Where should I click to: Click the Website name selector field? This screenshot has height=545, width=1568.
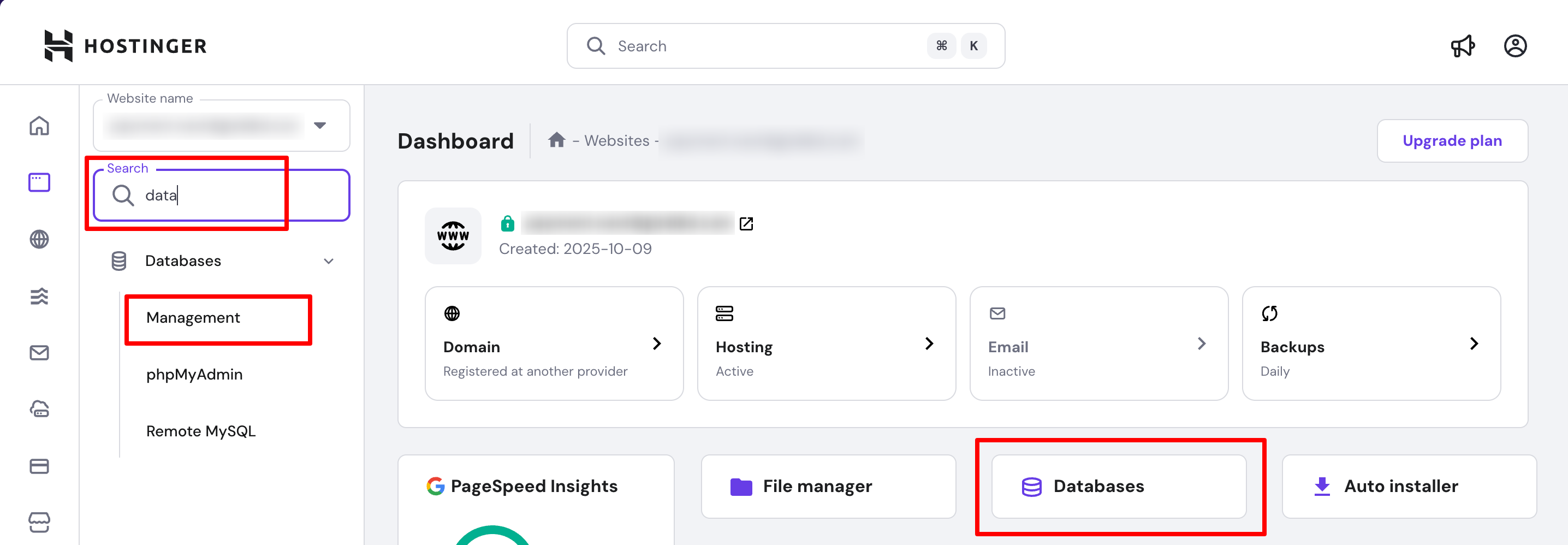[x=222, y=126]
